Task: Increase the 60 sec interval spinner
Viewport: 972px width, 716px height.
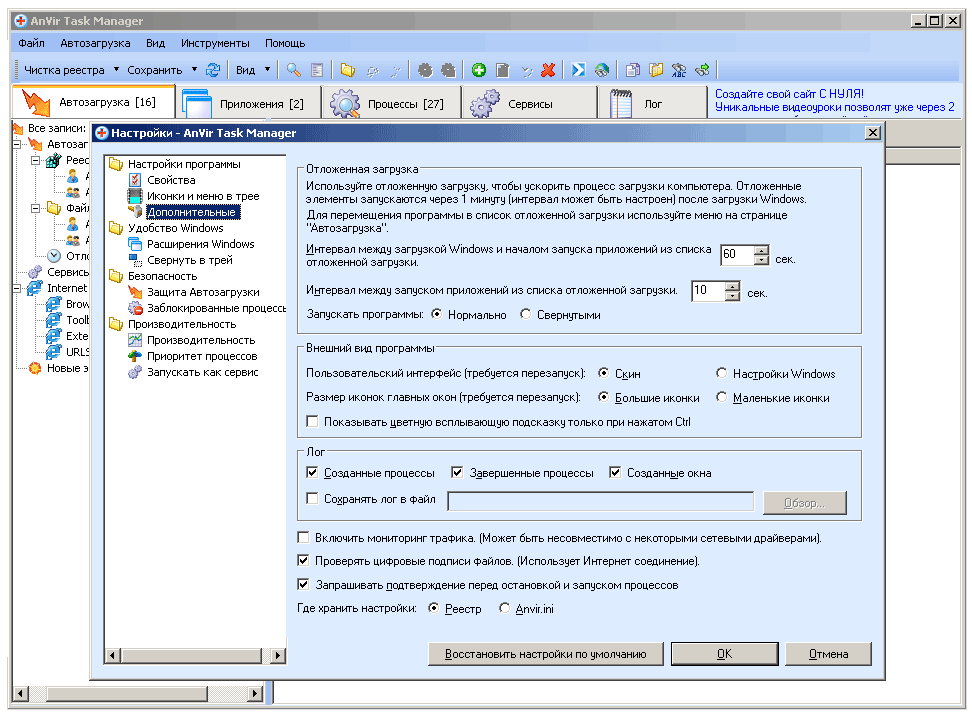Action: (x=761, y=250)
